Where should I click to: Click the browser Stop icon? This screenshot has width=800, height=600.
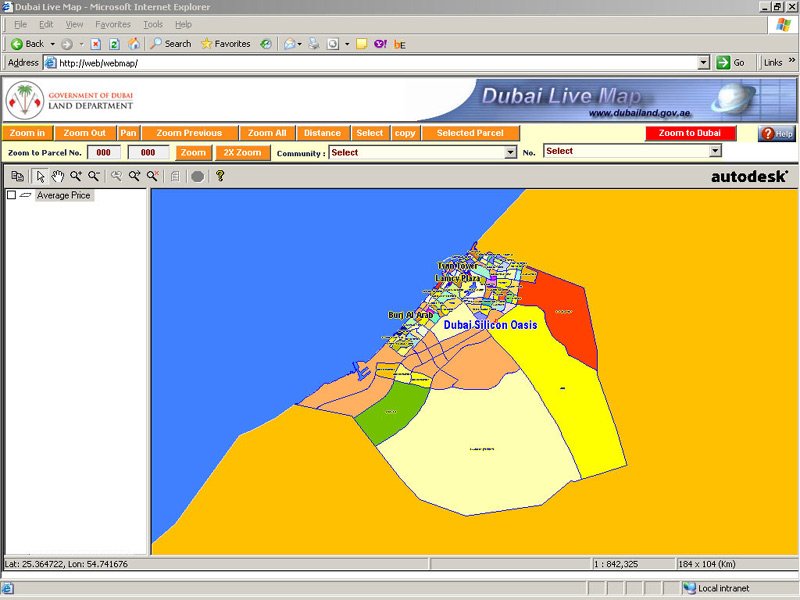(95, 44)
